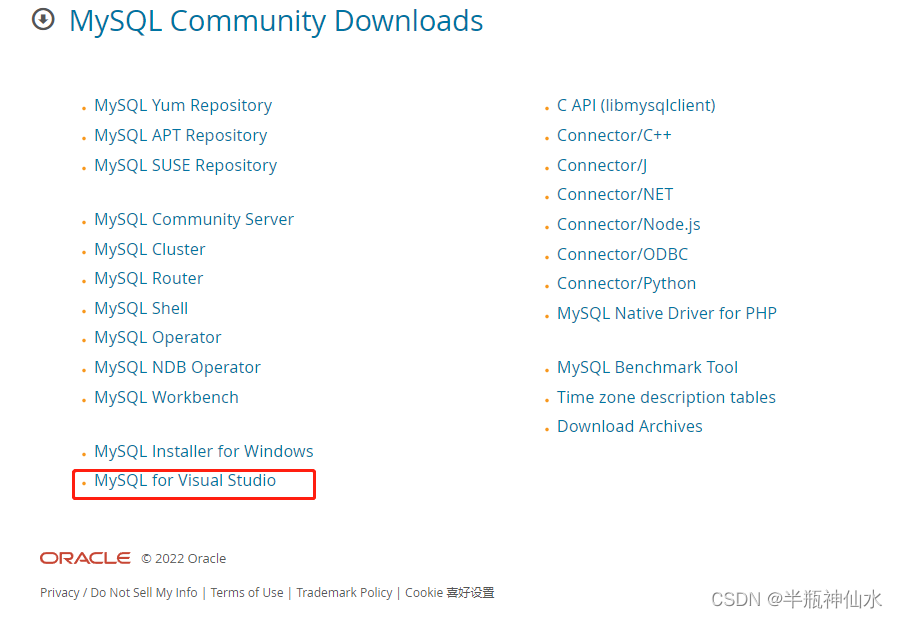Open the MySQL NDB Operator link
Image resolution: width=898 pixels, height=618 pixels.
[178, 367]
